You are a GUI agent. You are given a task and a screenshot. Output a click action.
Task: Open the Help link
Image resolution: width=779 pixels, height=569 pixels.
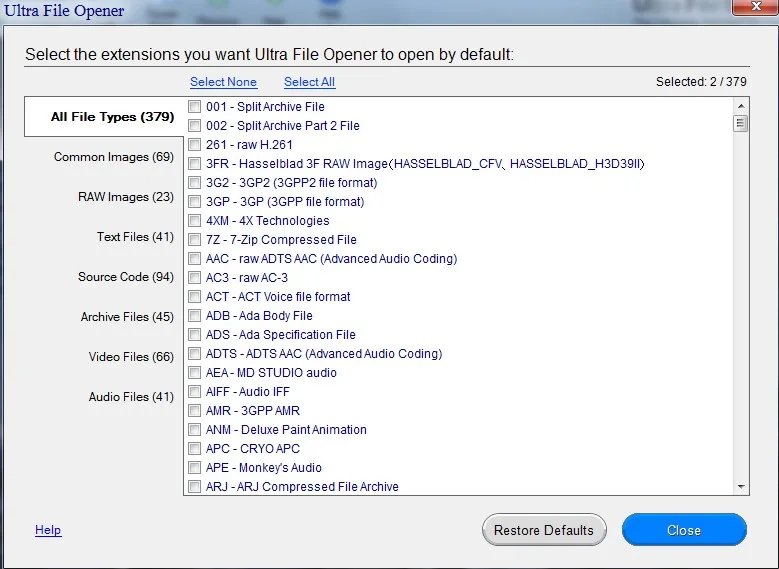point(48,530)
